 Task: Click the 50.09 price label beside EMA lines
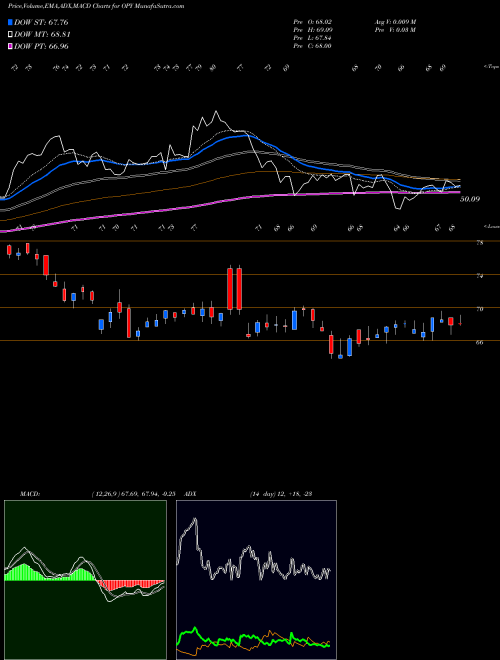tap(470, 199)
